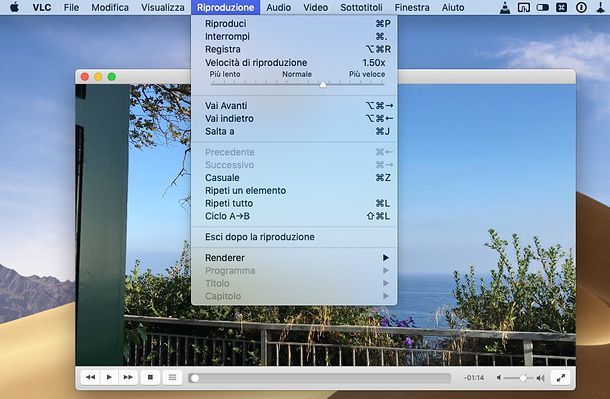
Task: Zoom the VLC window with green button
Action: 112,77
